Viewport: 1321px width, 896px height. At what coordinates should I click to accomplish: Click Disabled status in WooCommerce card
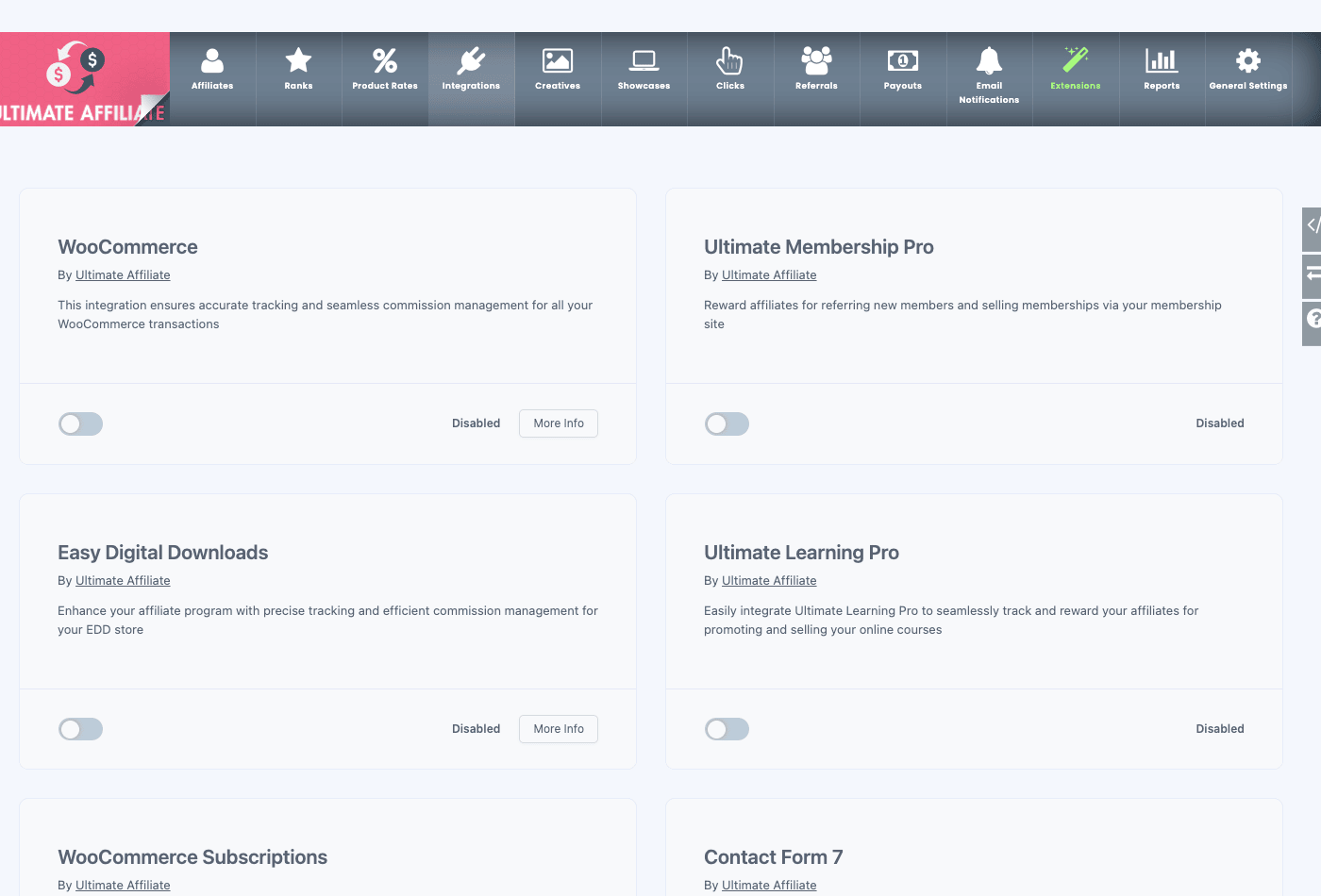tap(476, 423)
